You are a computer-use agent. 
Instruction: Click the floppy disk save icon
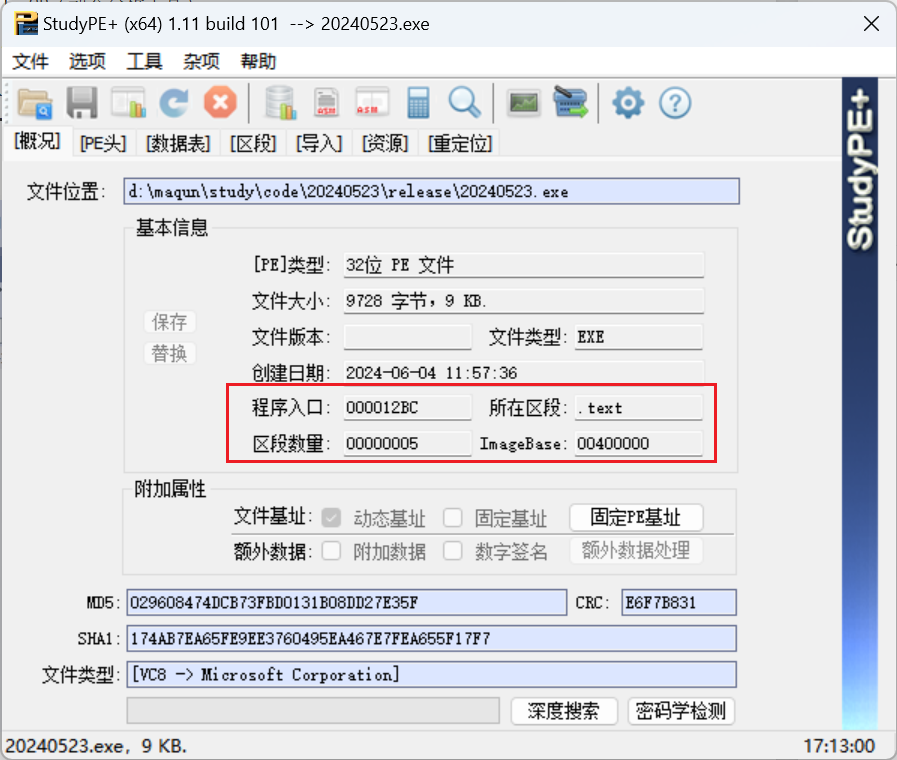(82, 104)
